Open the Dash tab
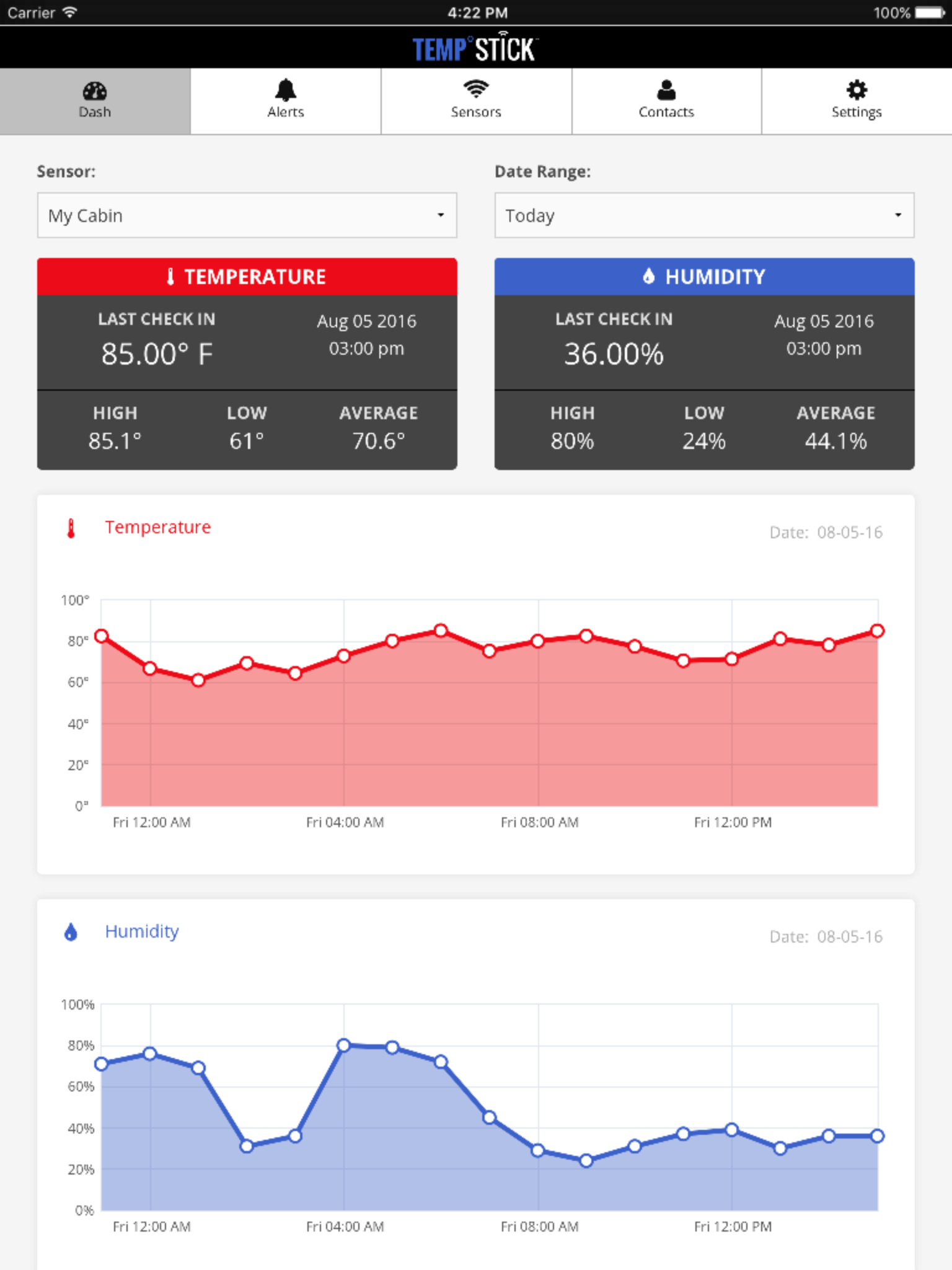The height and width of the screenshot is (1270, 952). click(95, 101)
